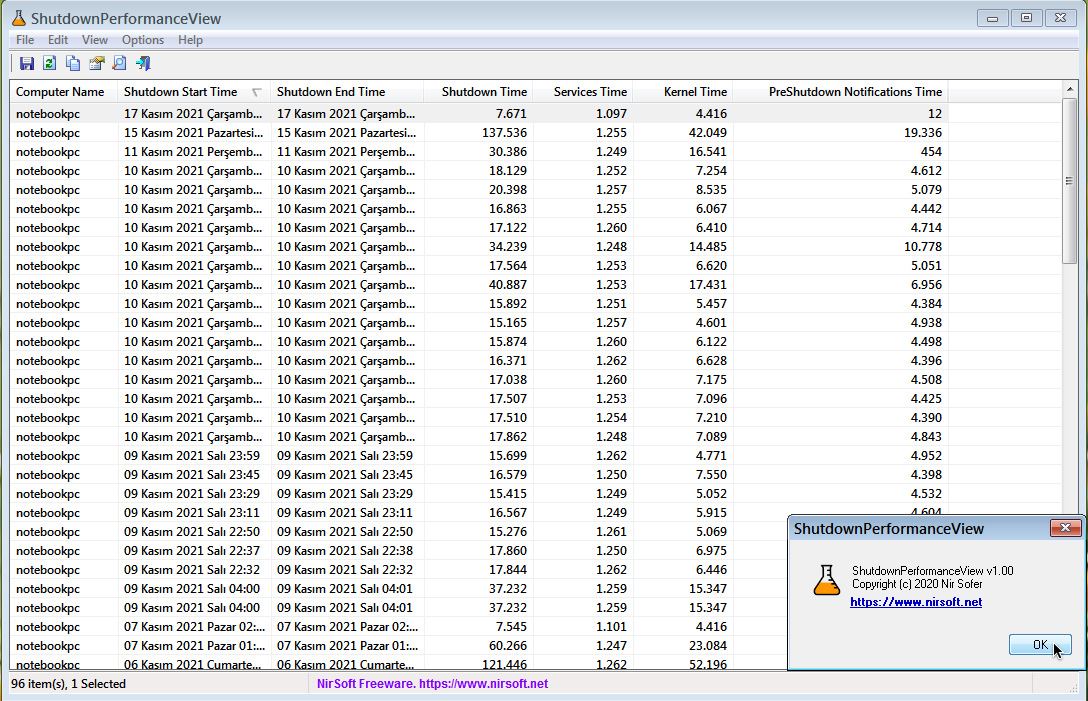Click start time cell 09 Kasım 2021 Salı 23:45
This screenshot has height=701, width=1088.
pyautogui.click(x=192, y=475)
